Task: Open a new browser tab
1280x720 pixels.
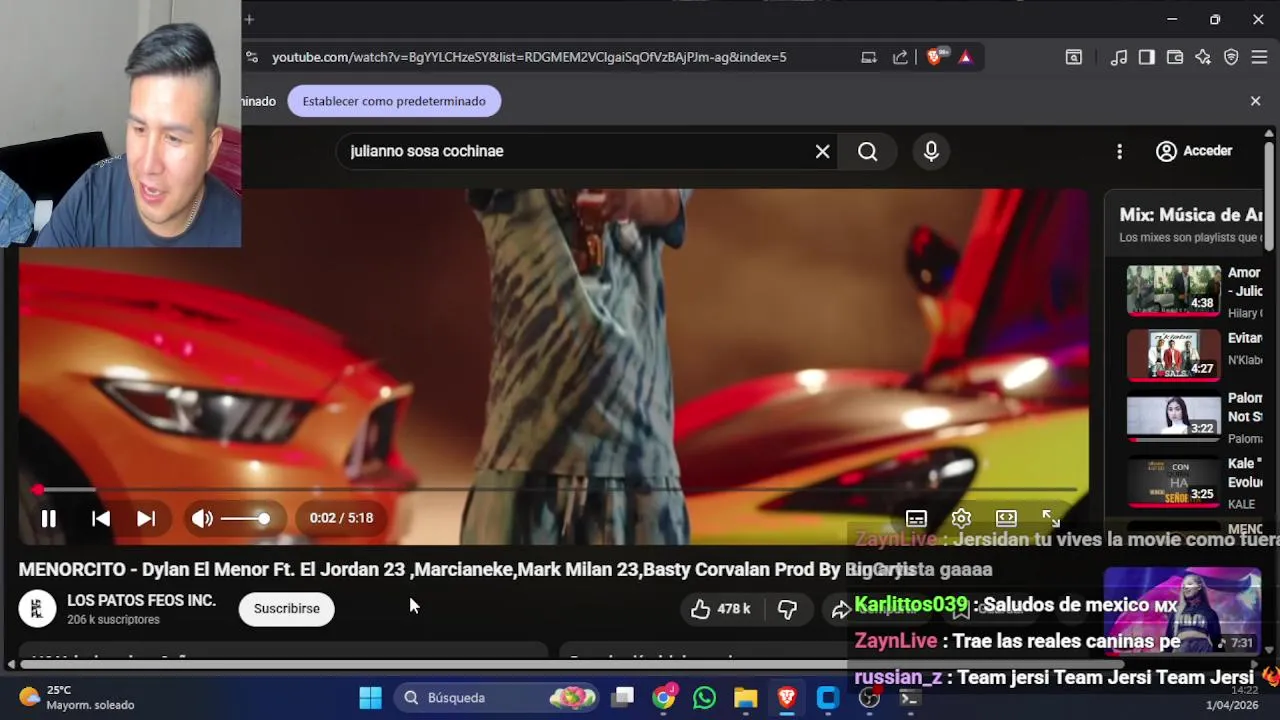Action: click(249, 19)
